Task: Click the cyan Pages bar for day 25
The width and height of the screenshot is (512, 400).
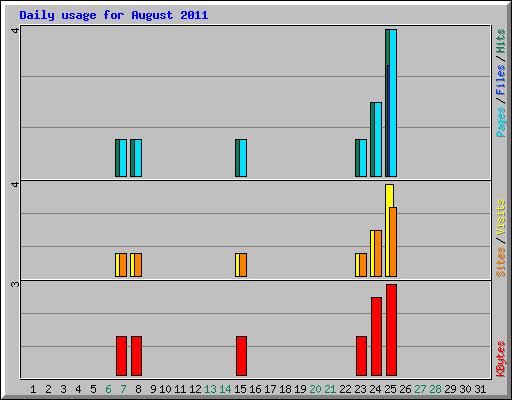Action: click(x=393, y=103)
